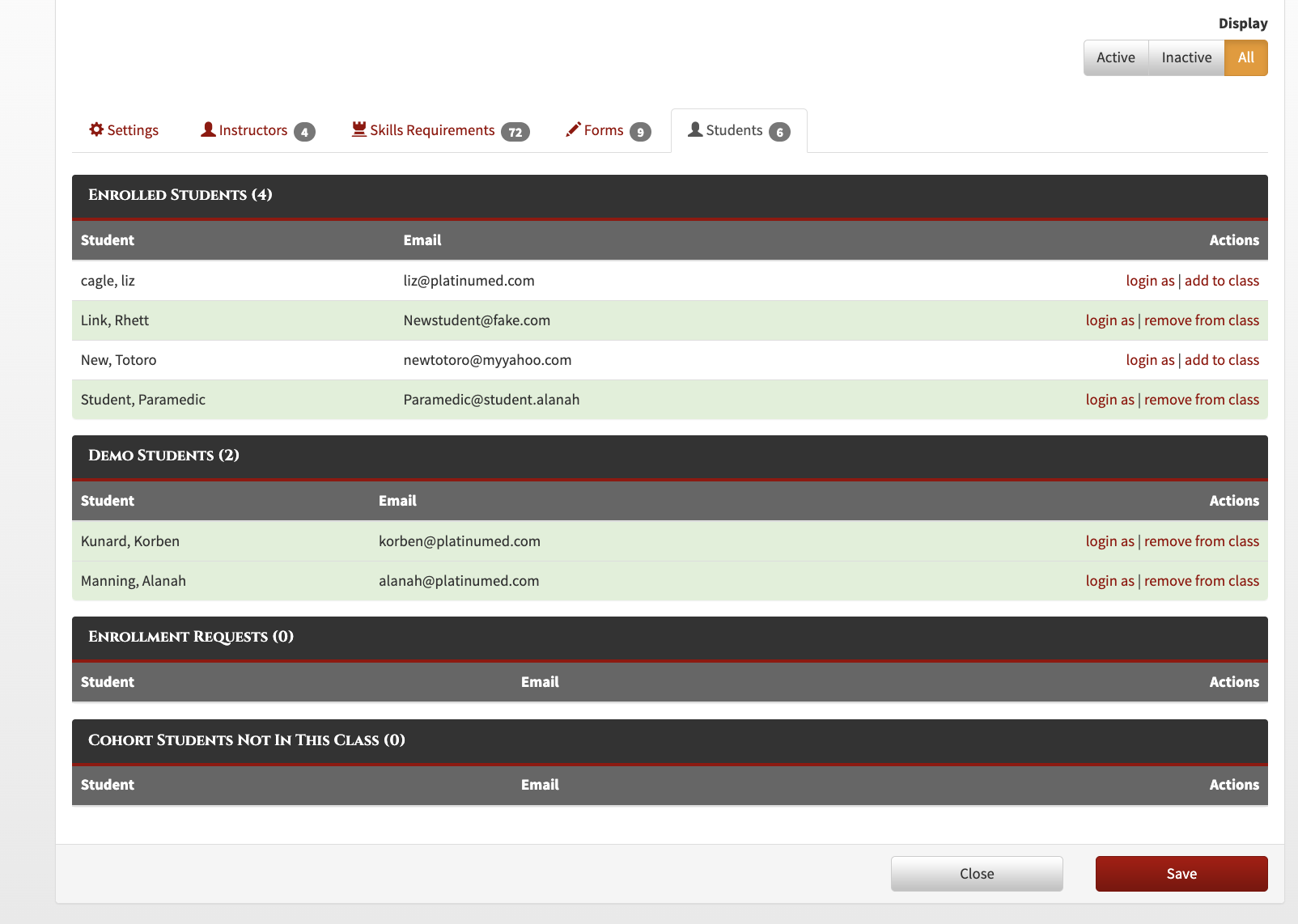1298x924 pixels.
Task: Login as New, Totoro
Action: [x=1150, y=360]
